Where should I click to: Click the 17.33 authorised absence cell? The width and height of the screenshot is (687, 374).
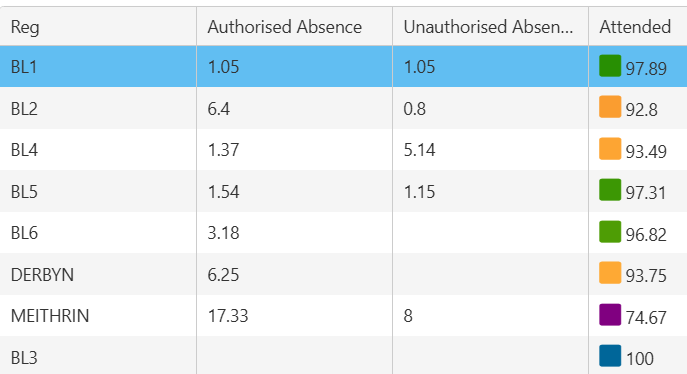[294, 315]
